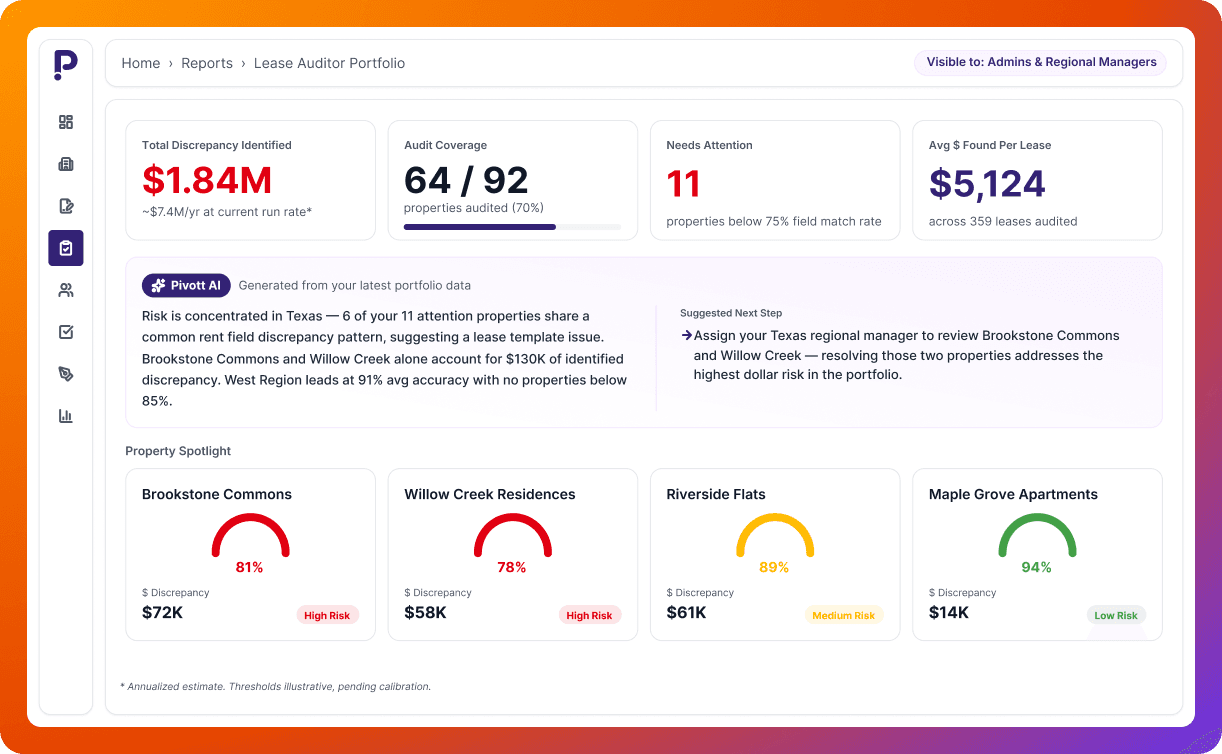The height and width of the screenshot is (754, 1222).
Task: Click the Riverside Flats 89% gauge
Action: (x=774, y=543)
